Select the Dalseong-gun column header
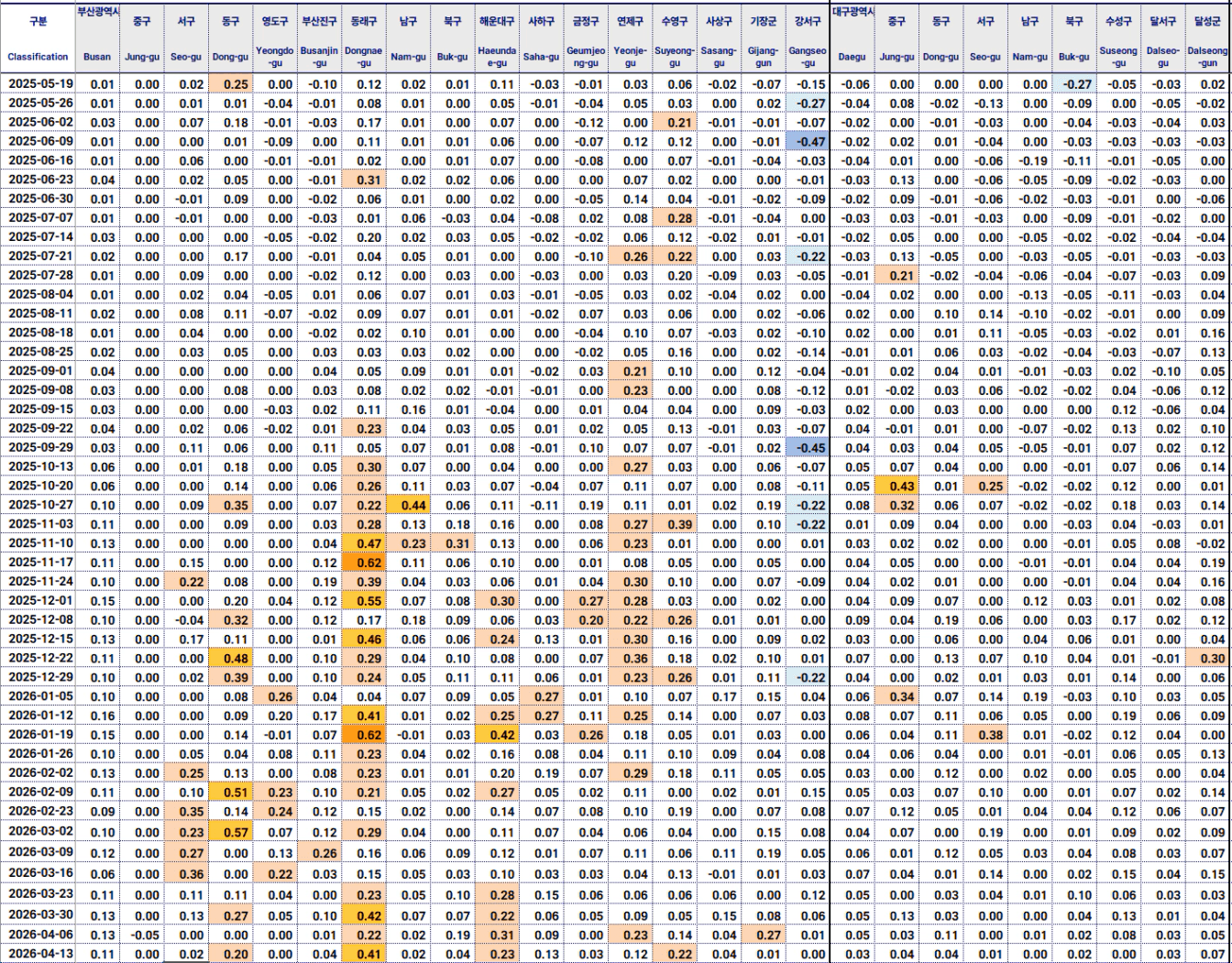Screen dimensions: 1232x963 [1208, 57]
